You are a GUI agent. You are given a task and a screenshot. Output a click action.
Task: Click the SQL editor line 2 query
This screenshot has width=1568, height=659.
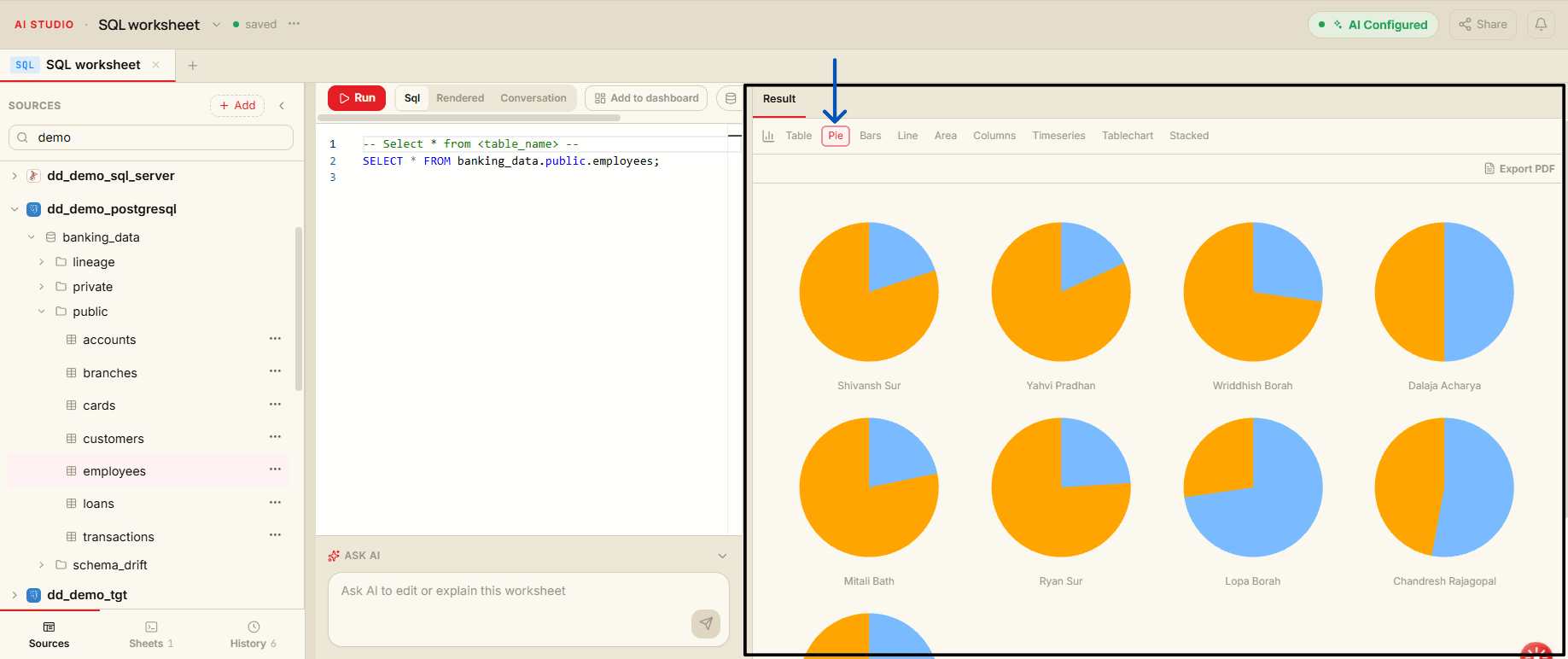[510, 161]
